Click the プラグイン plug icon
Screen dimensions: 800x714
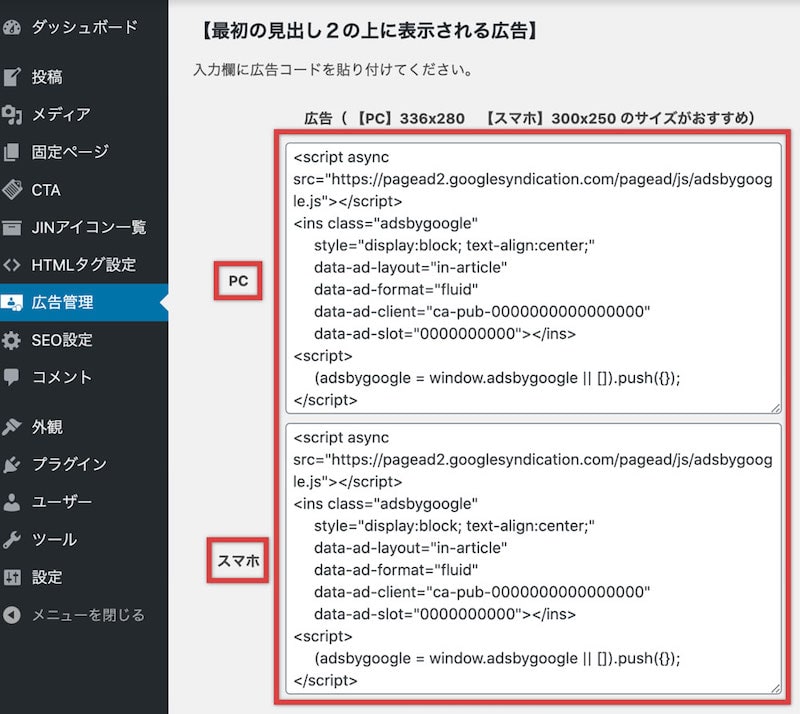[x=11, y=464]
